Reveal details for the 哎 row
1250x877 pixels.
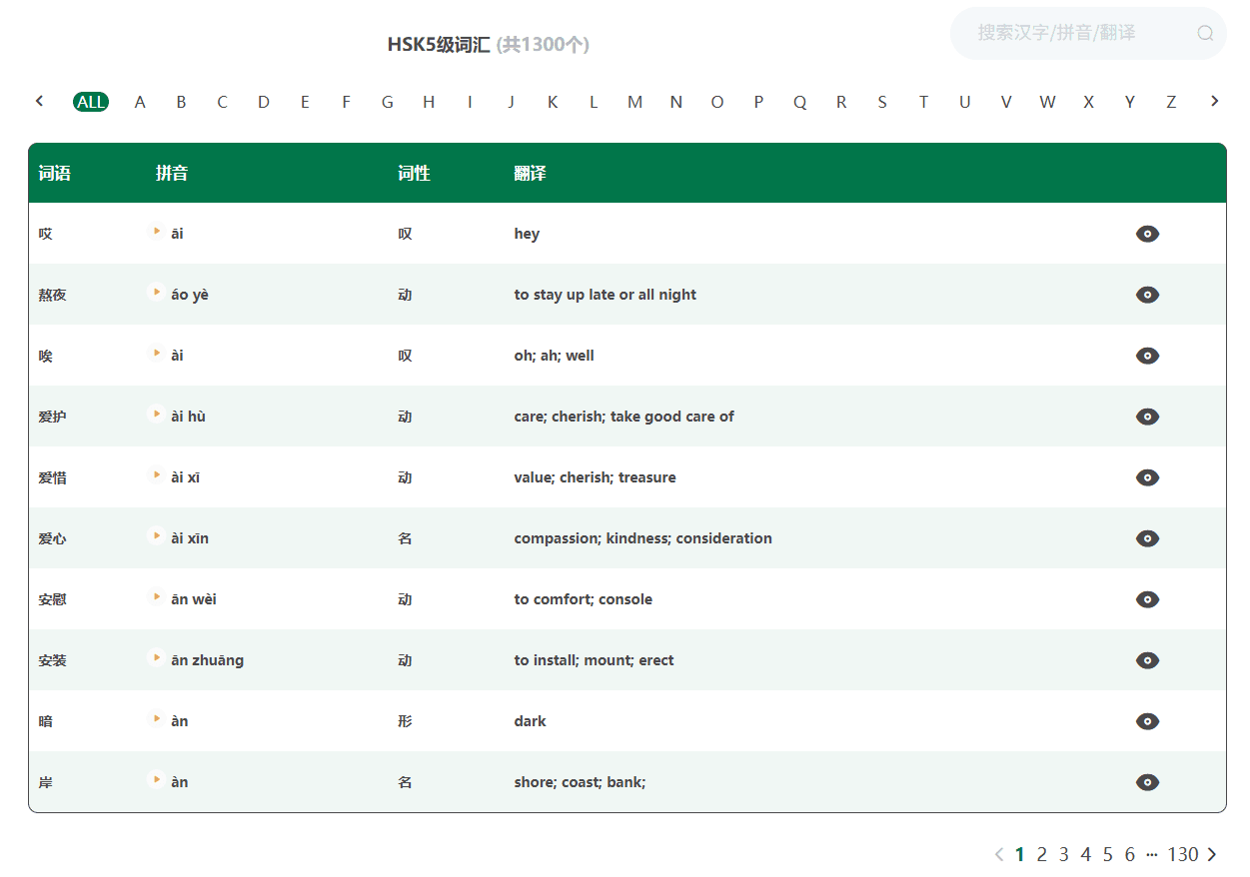point(1147,233)
